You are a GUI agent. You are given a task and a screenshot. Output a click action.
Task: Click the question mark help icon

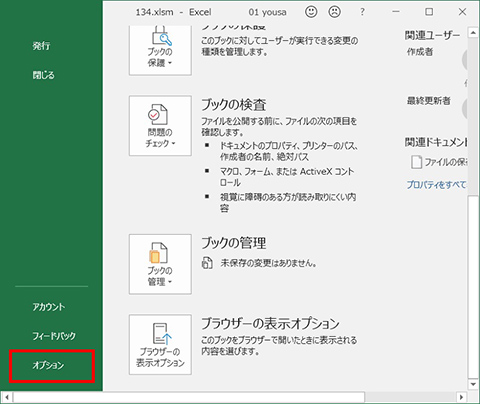point(362,12)
